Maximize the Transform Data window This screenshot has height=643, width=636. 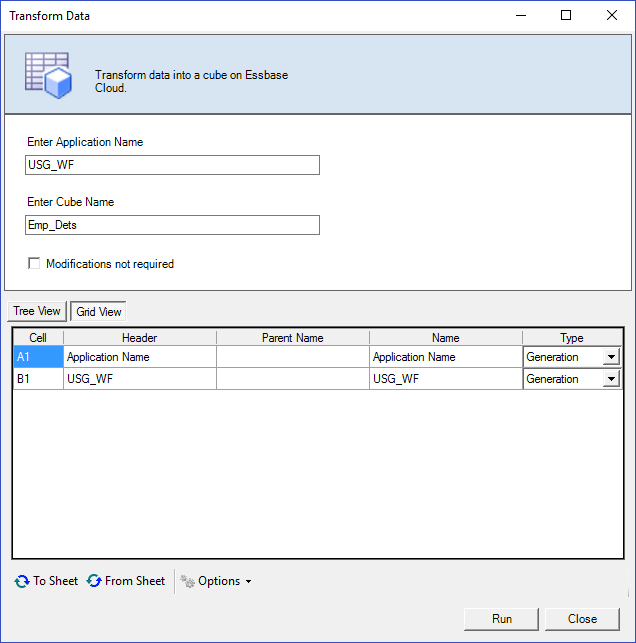pyautogui.click(x=566, y=15)
